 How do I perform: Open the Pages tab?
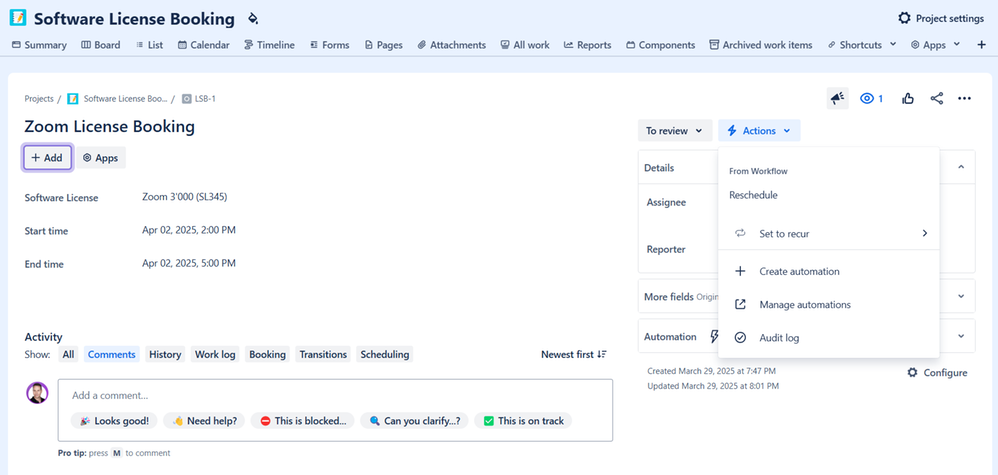[384, 45]
